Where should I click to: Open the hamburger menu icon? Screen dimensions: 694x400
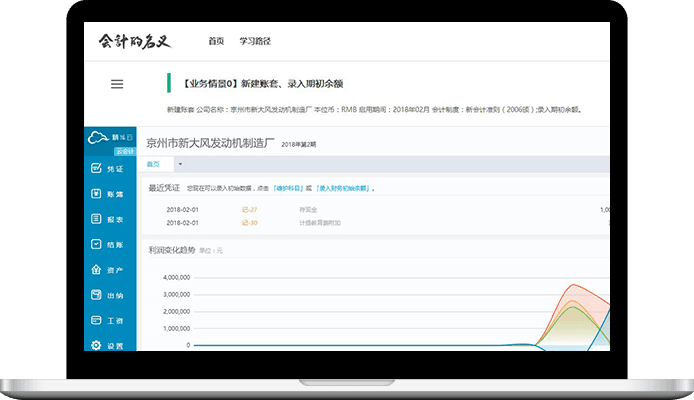coord(117,84)
